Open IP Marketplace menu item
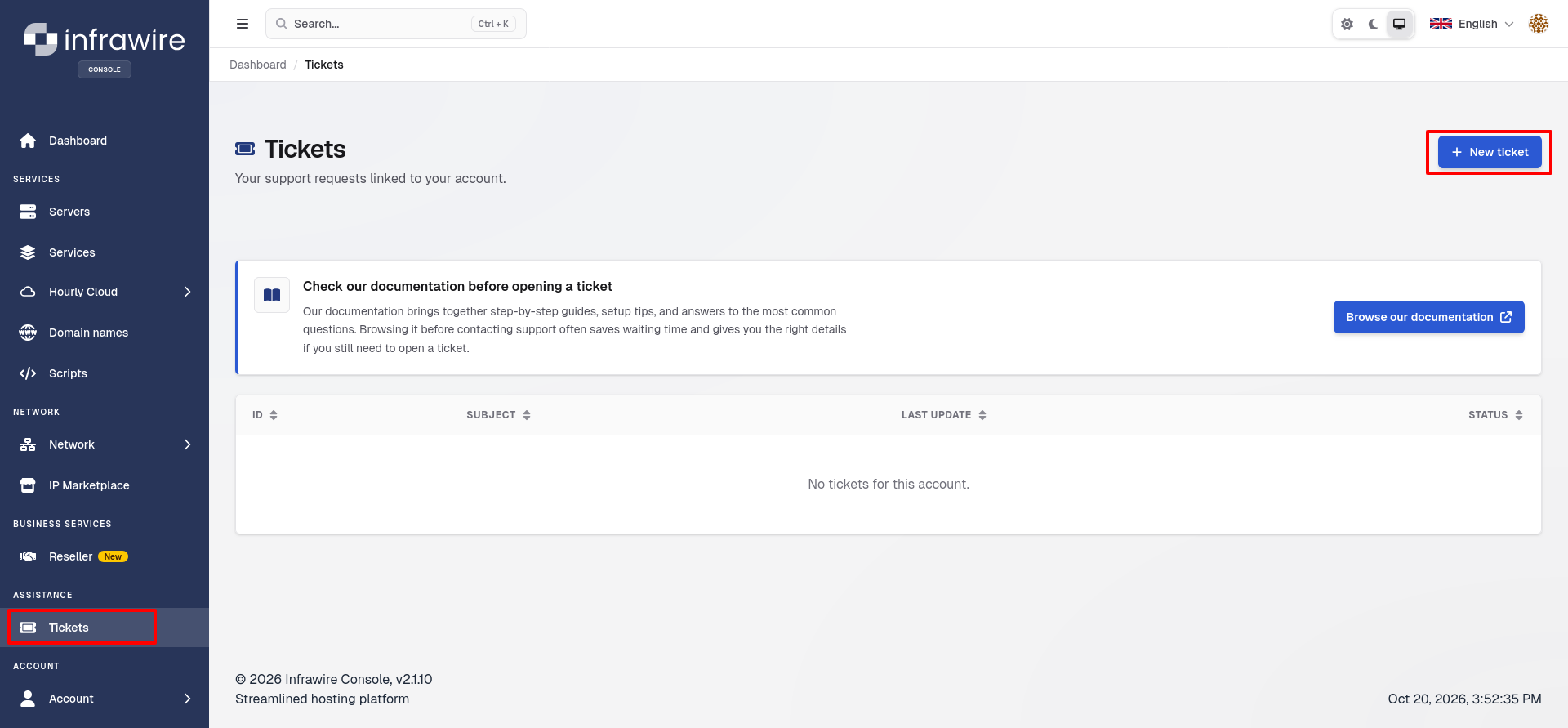 coord(105,485)
